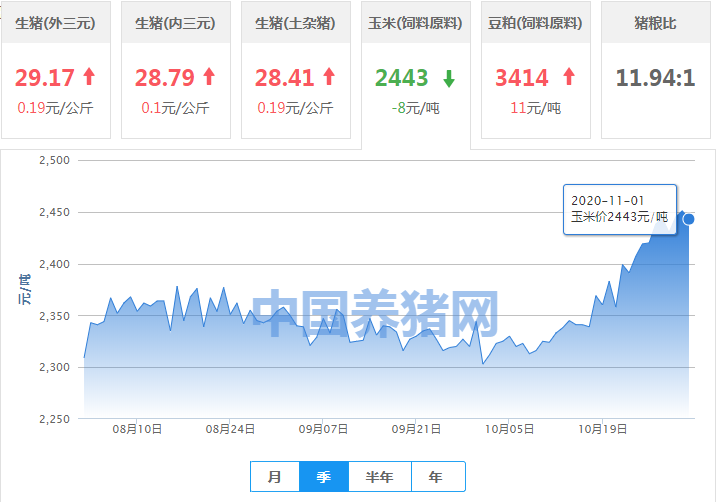Screen dimensions: 717x502
Task: Click the red up arrow beside 3414
Action: point(569,77)
